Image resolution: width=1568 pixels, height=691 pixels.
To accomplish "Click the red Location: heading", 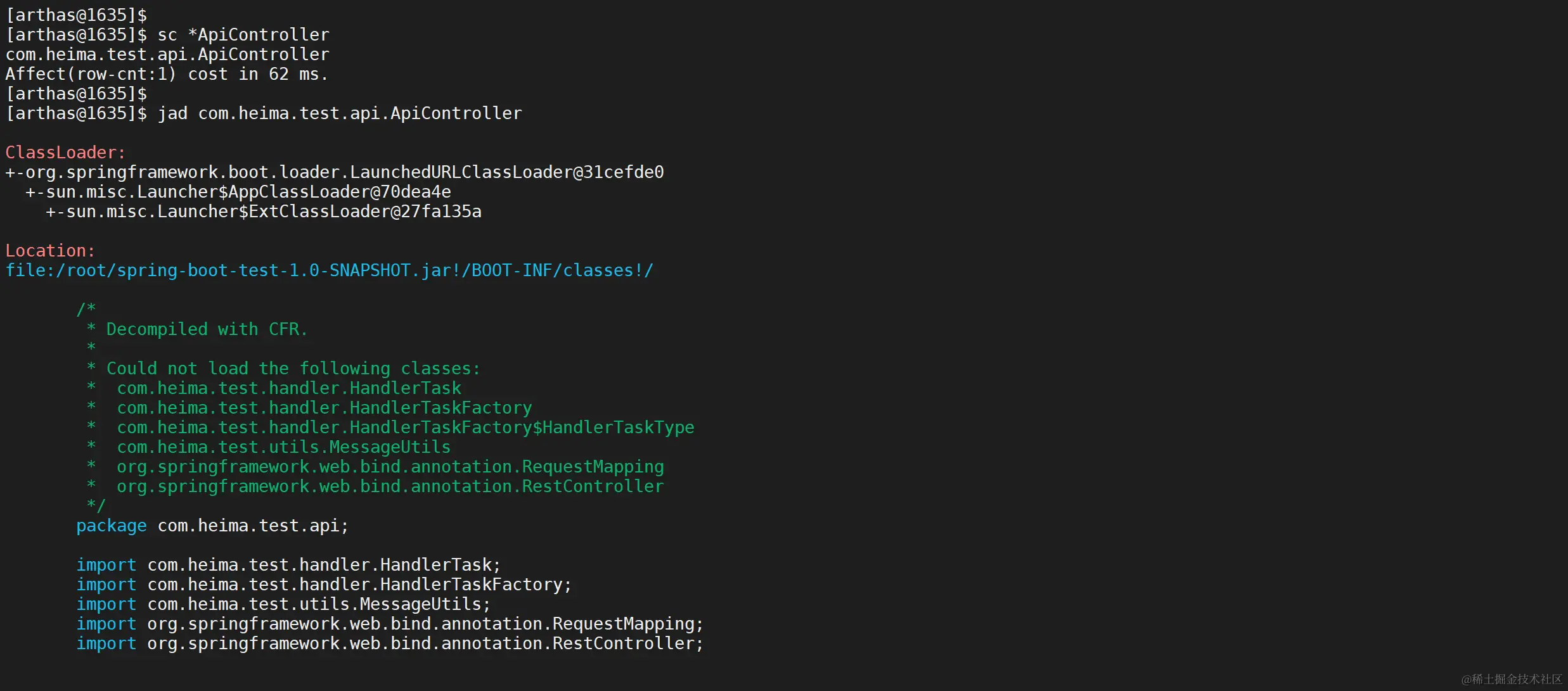I will point(50,251).
